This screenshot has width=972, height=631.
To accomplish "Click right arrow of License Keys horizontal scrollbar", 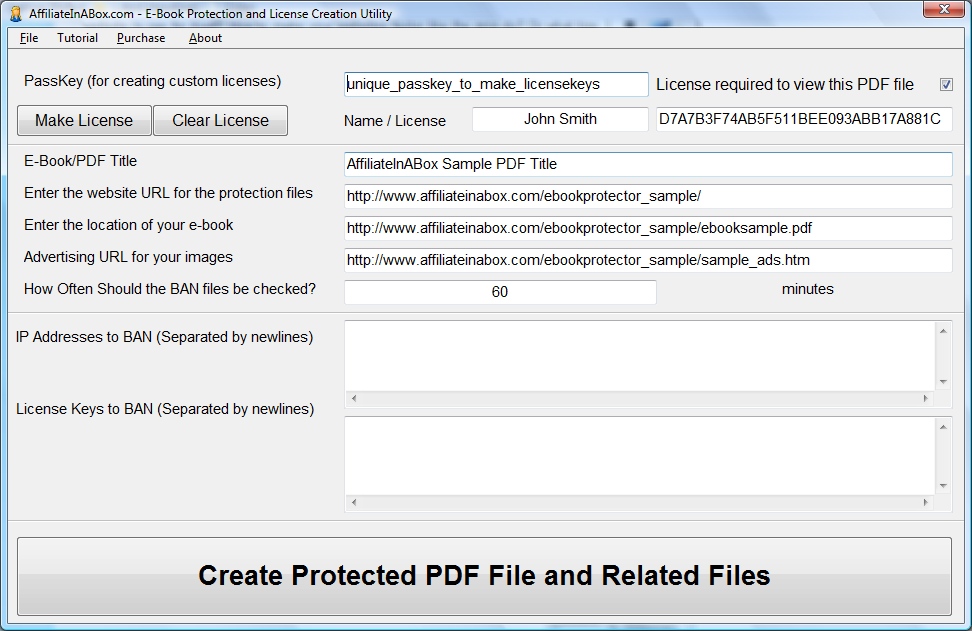I will coord(926,502).
